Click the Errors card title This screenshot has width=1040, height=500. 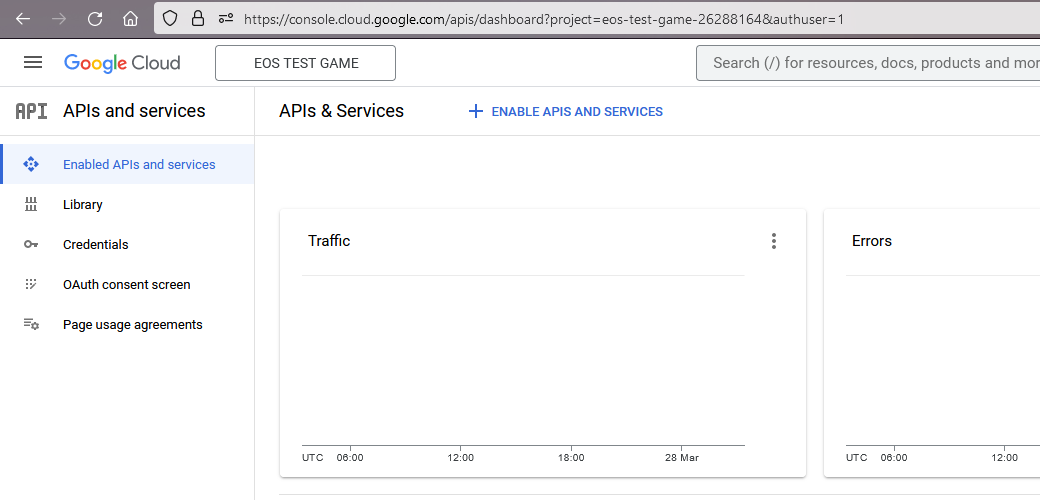coord(872,241)
